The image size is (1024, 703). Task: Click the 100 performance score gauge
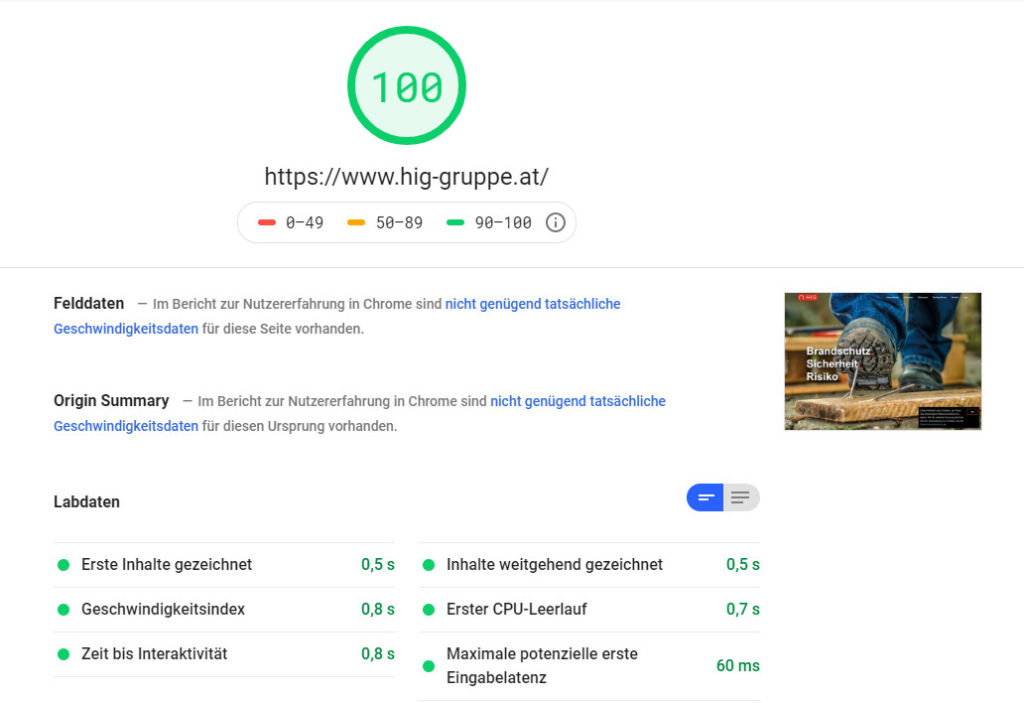tap(406, 86)
